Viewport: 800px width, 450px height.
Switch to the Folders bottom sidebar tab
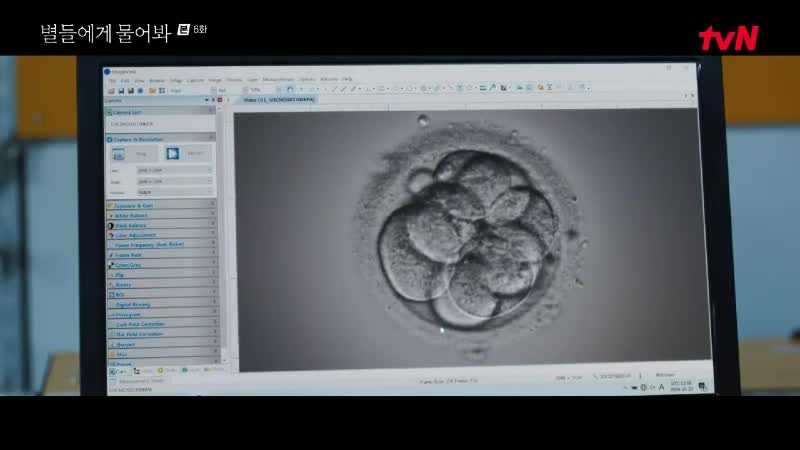click(143, 371)
